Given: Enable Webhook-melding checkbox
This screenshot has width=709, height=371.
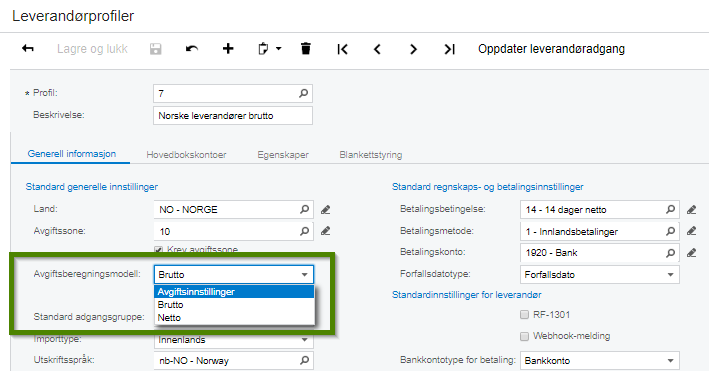Looking at the screenshot, I should click(x=525, y=336).
